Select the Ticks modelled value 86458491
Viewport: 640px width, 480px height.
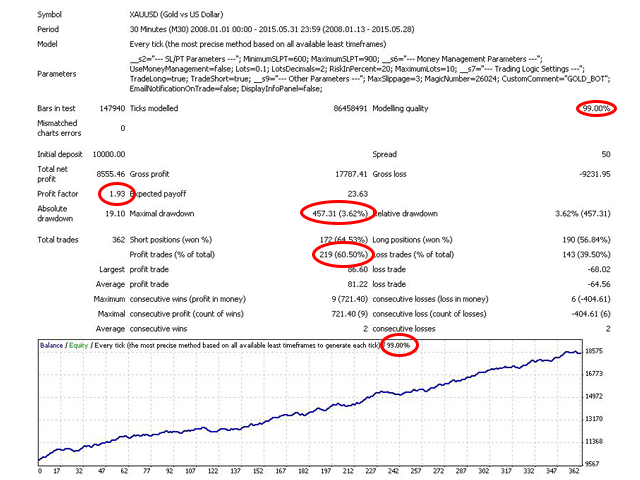tap(350, 109)
